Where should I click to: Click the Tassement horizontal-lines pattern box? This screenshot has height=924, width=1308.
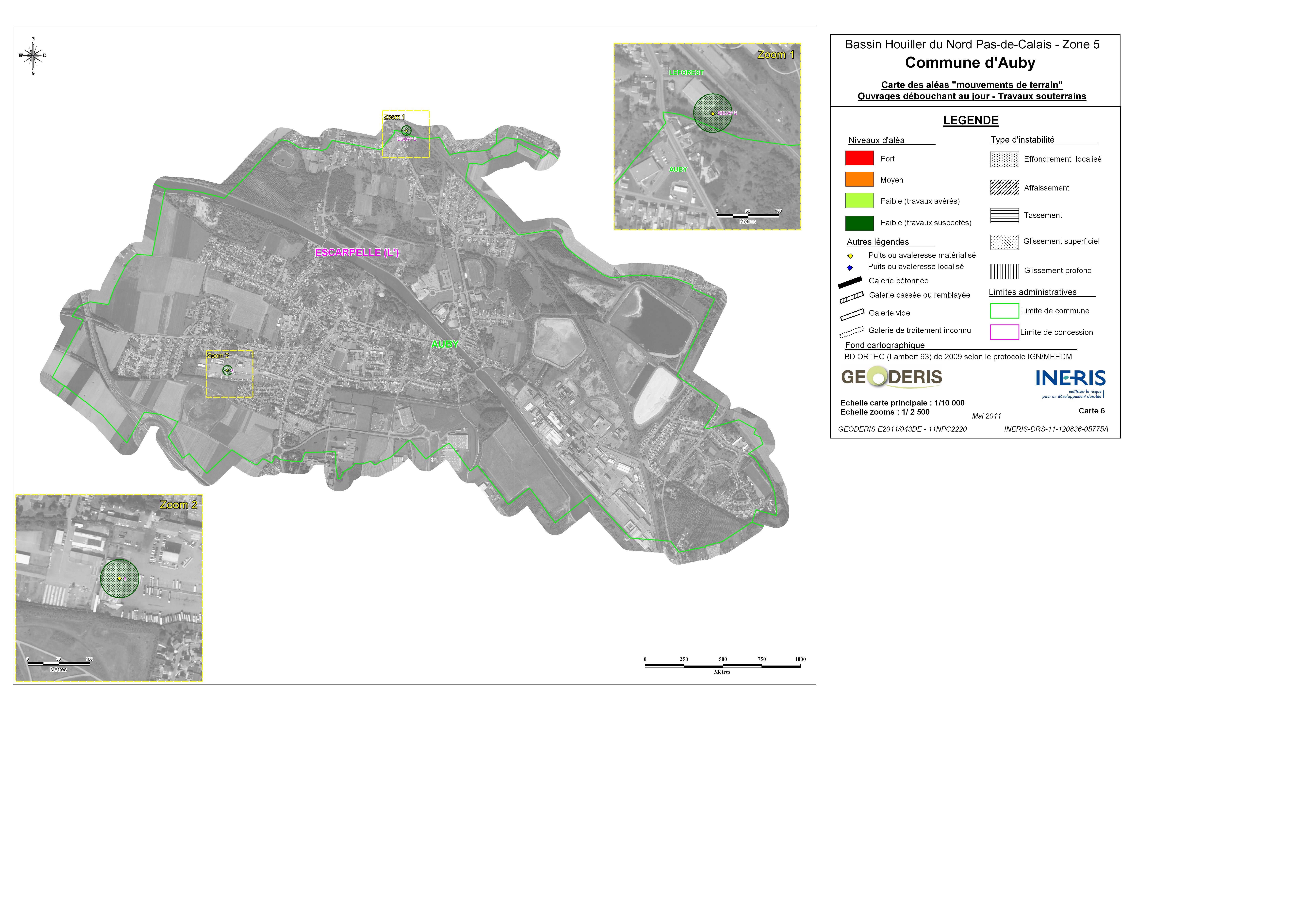1004,215
